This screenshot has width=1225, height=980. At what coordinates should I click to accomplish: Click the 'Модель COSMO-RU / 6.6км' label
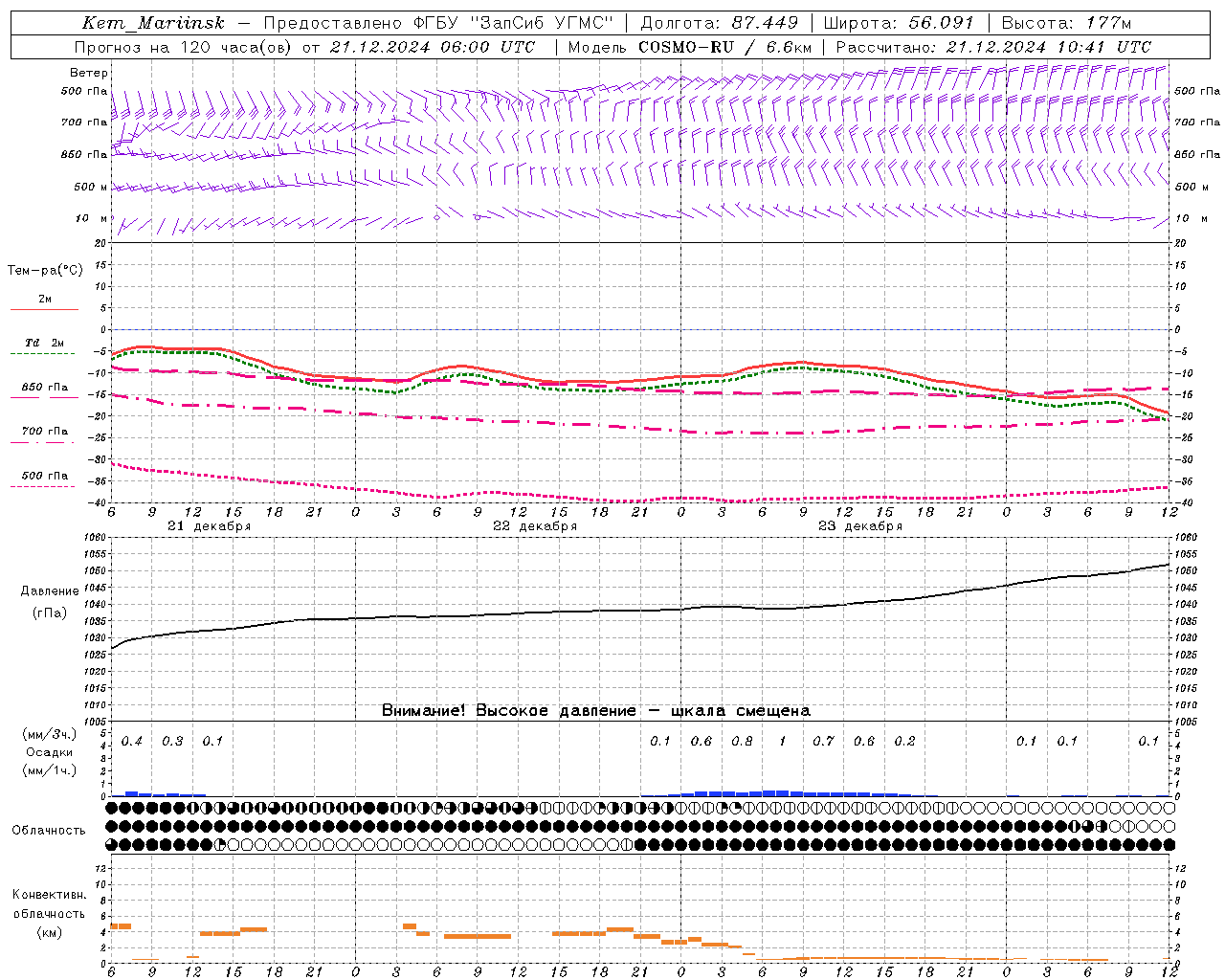click(x=689, y=47)
